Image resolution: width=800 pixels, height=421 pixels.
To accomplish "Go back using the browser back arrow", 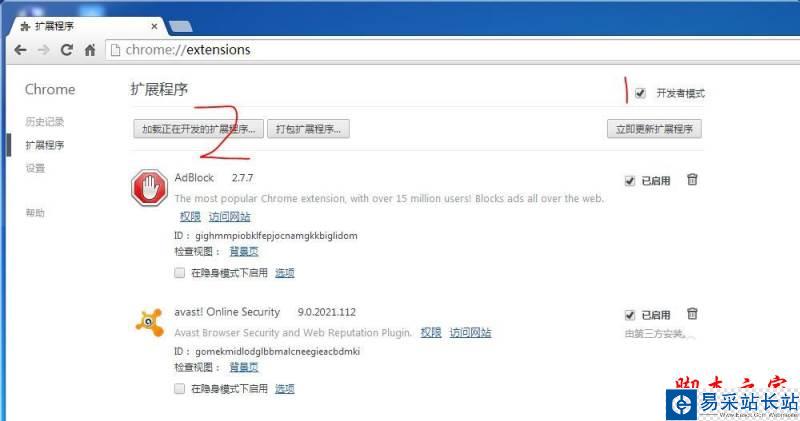I will coord(20,50).
